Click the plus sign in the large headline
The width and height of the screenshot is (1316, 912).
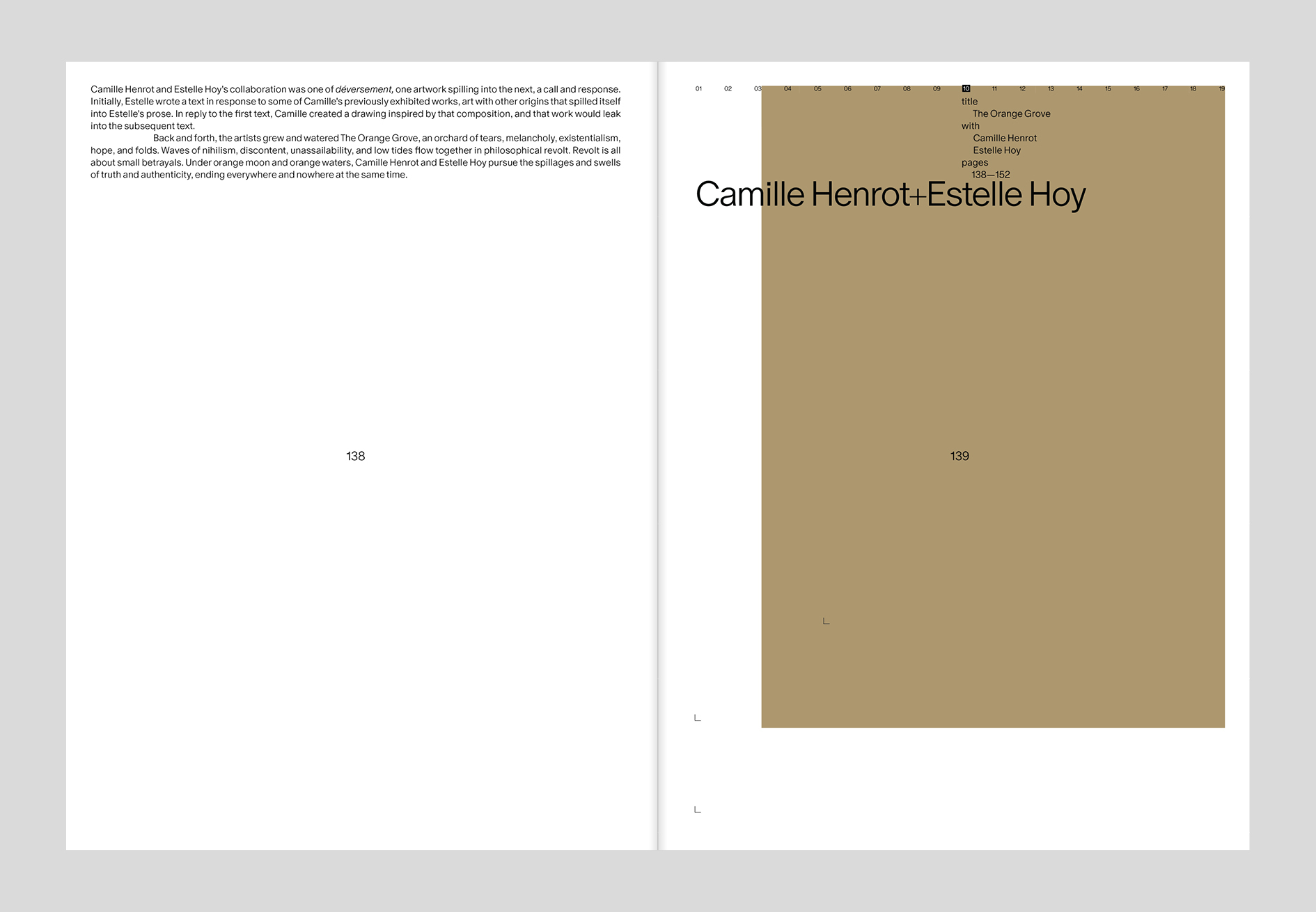(918, 196)
